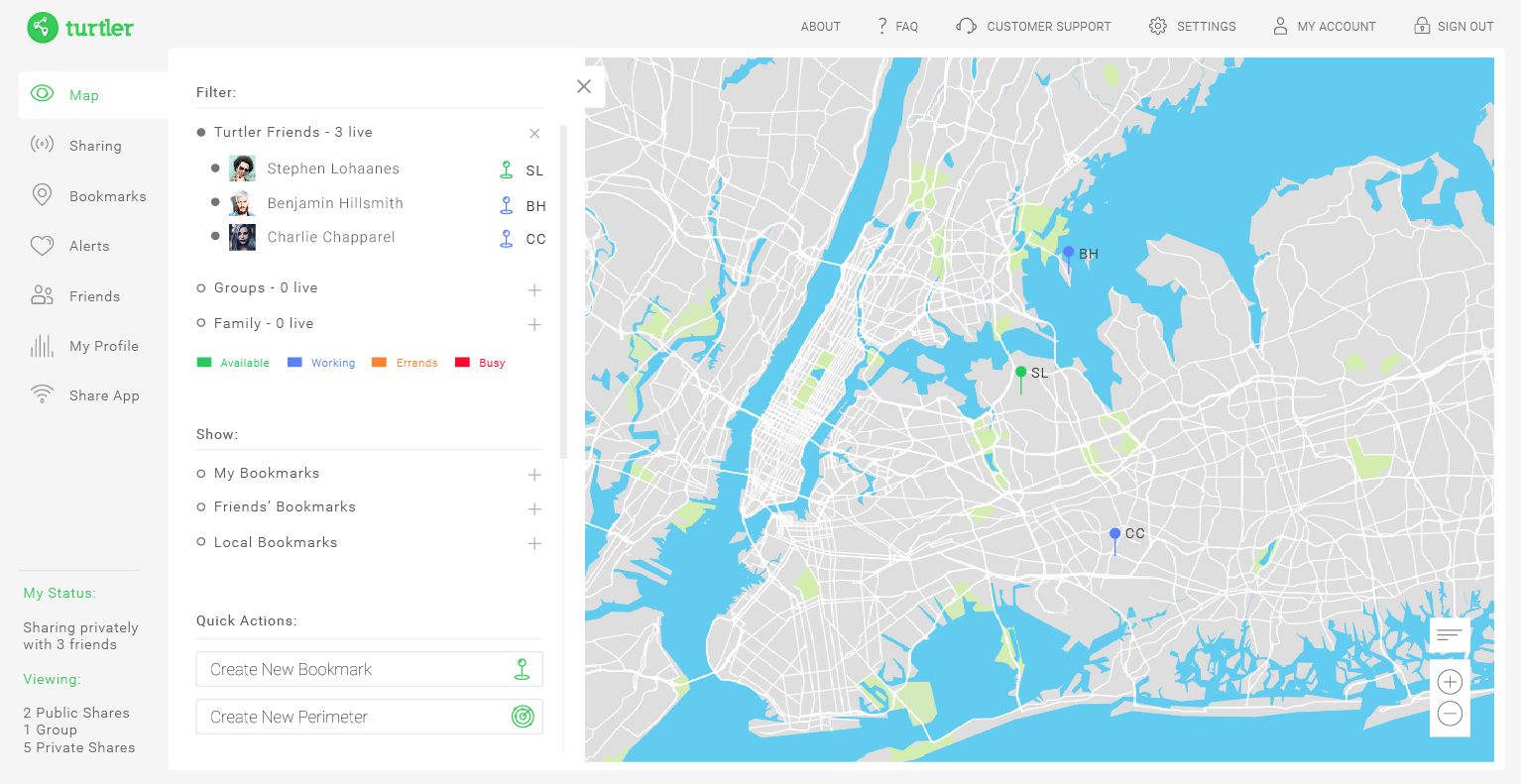This screenshot has width=1521, height=784.
Task: Click the Create New Perimeter target icon
Action: [523, 717]
